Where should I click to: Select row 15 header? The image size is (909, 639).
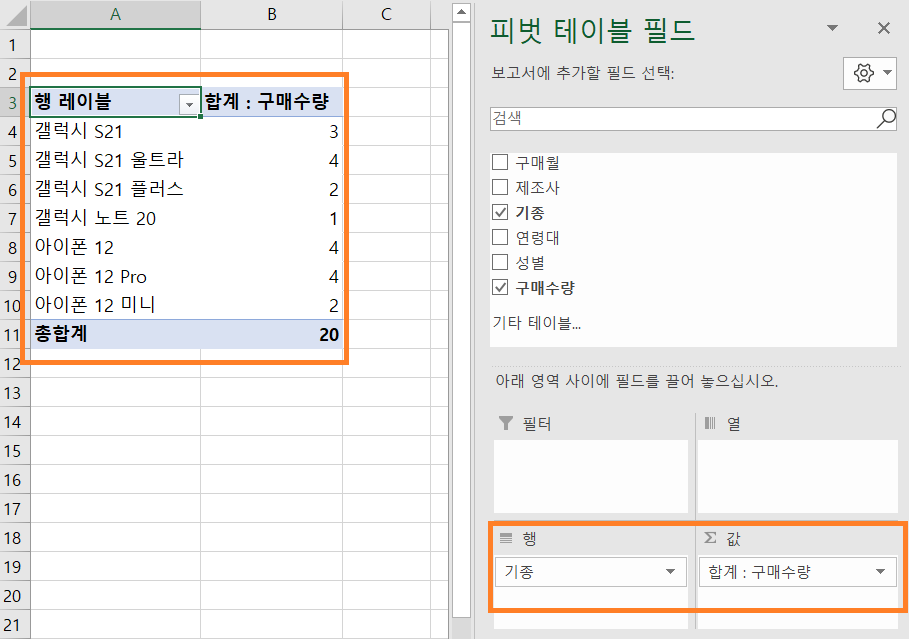pyautogui.click(x=13, y=451)
